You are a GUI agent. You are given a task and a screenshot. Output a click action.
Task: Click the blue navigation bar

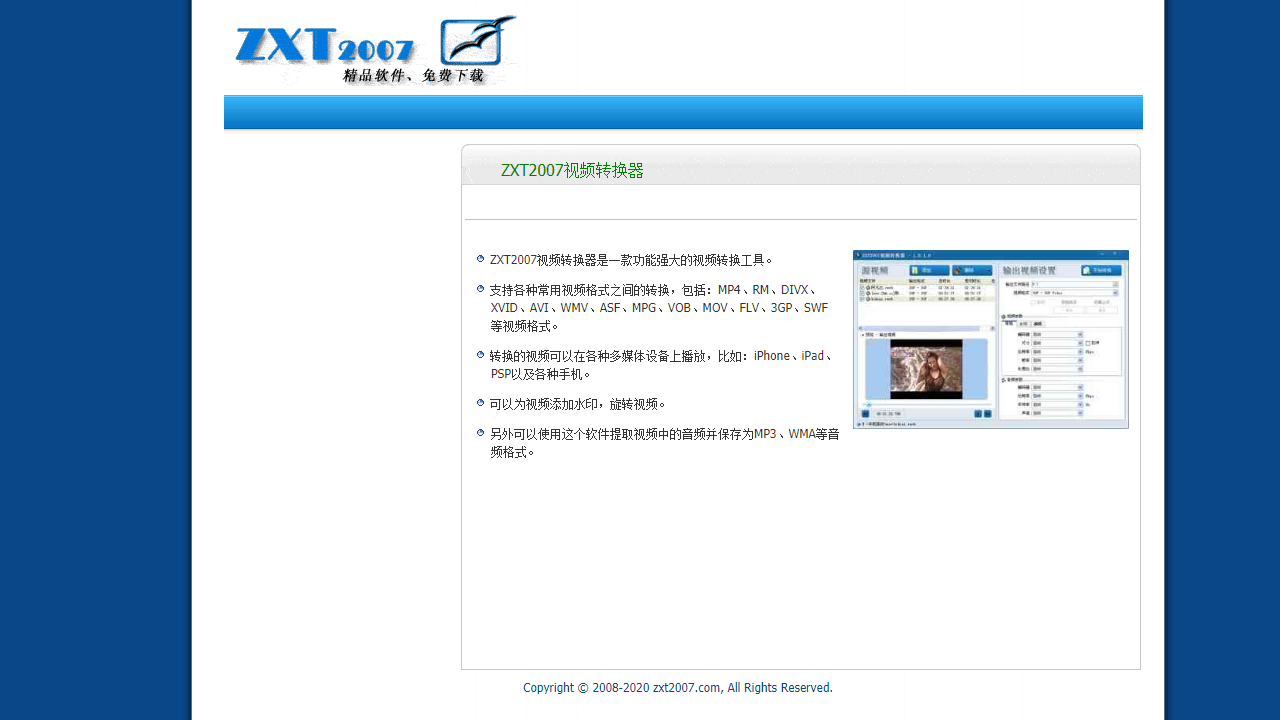[x=683, y=112]
